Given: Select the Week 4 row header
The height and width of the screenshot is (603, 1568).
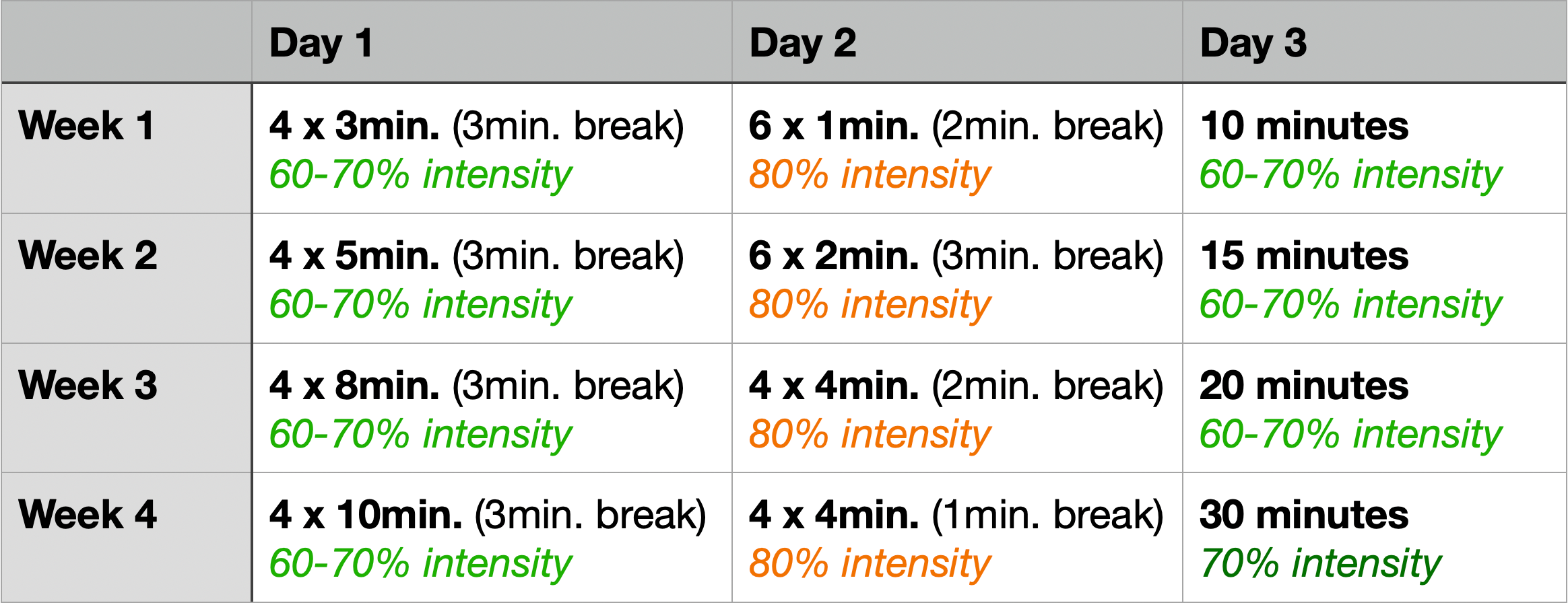Looking at the screenshot, I should (x=127, y=537).
